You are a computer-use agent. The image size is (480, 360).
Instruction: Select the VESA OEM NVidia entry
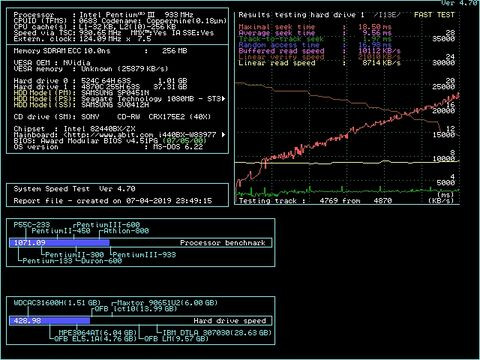[52, 63]
